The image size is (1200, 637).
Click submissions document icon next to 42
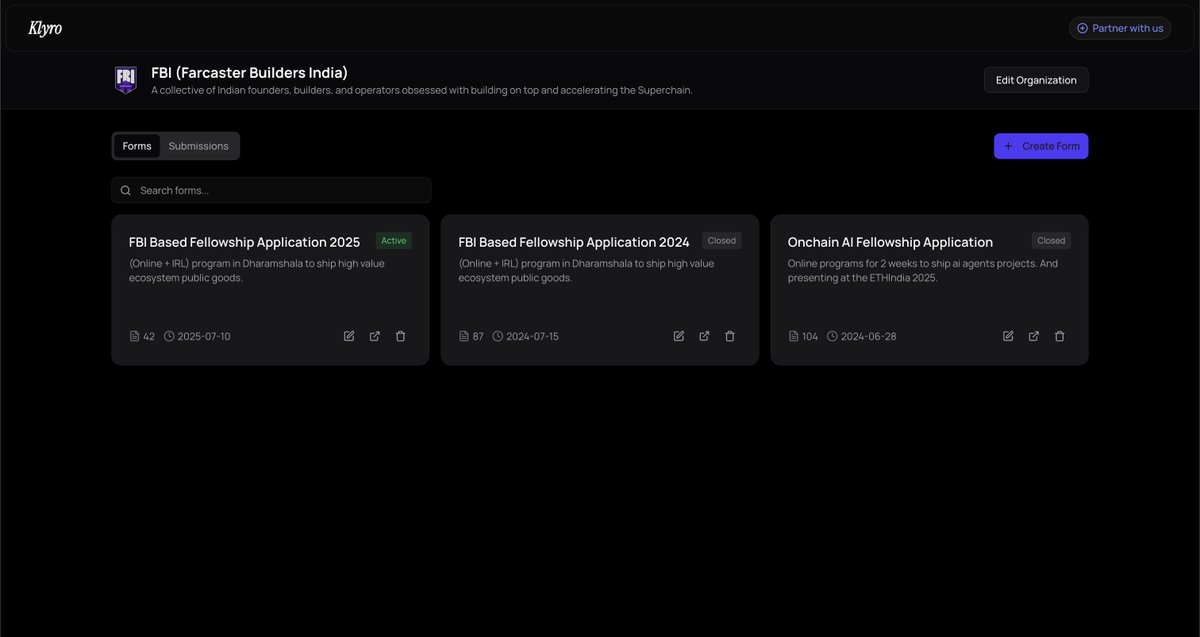134,336
